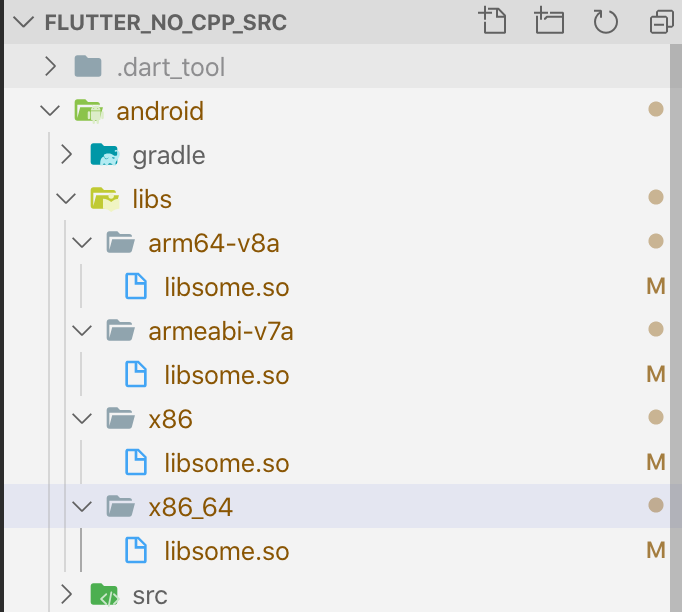Click the .dart_tool folder icon
The image size is (682, 612).
coord(89,67)
